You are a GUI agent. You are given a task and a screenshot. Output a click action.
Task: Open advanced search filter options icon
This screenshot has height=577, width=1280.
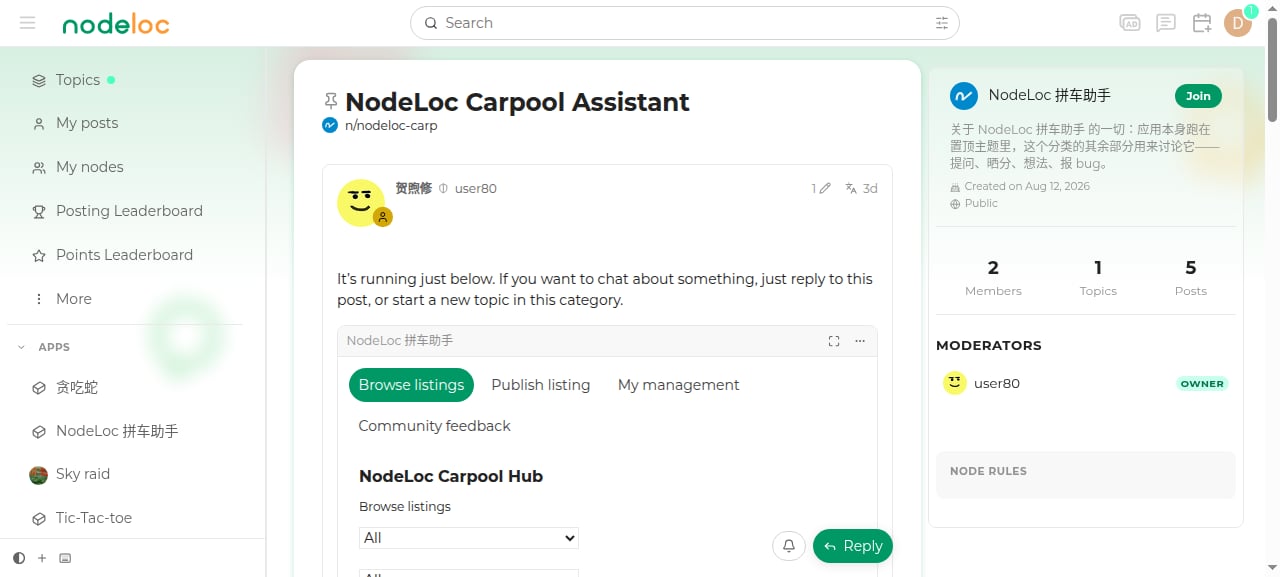pos(941,23)
